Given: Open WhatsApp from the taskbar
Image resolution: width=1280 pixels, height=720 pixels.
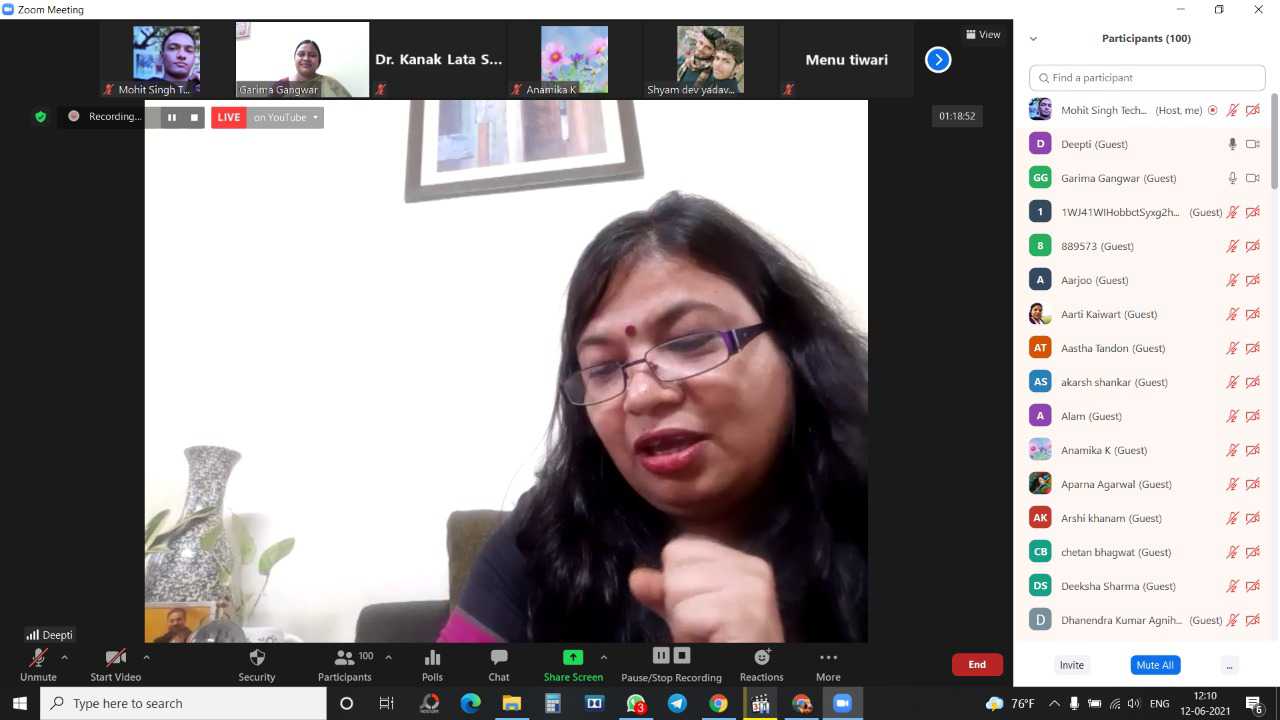Looking at the screenshot, I should click(636, 703).
